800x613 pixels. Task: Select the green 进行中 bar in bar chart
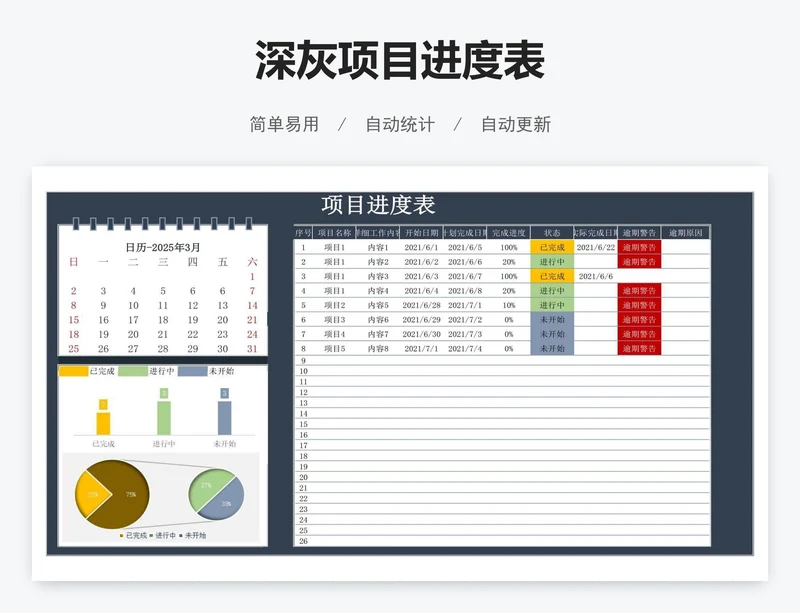[164, 418]
